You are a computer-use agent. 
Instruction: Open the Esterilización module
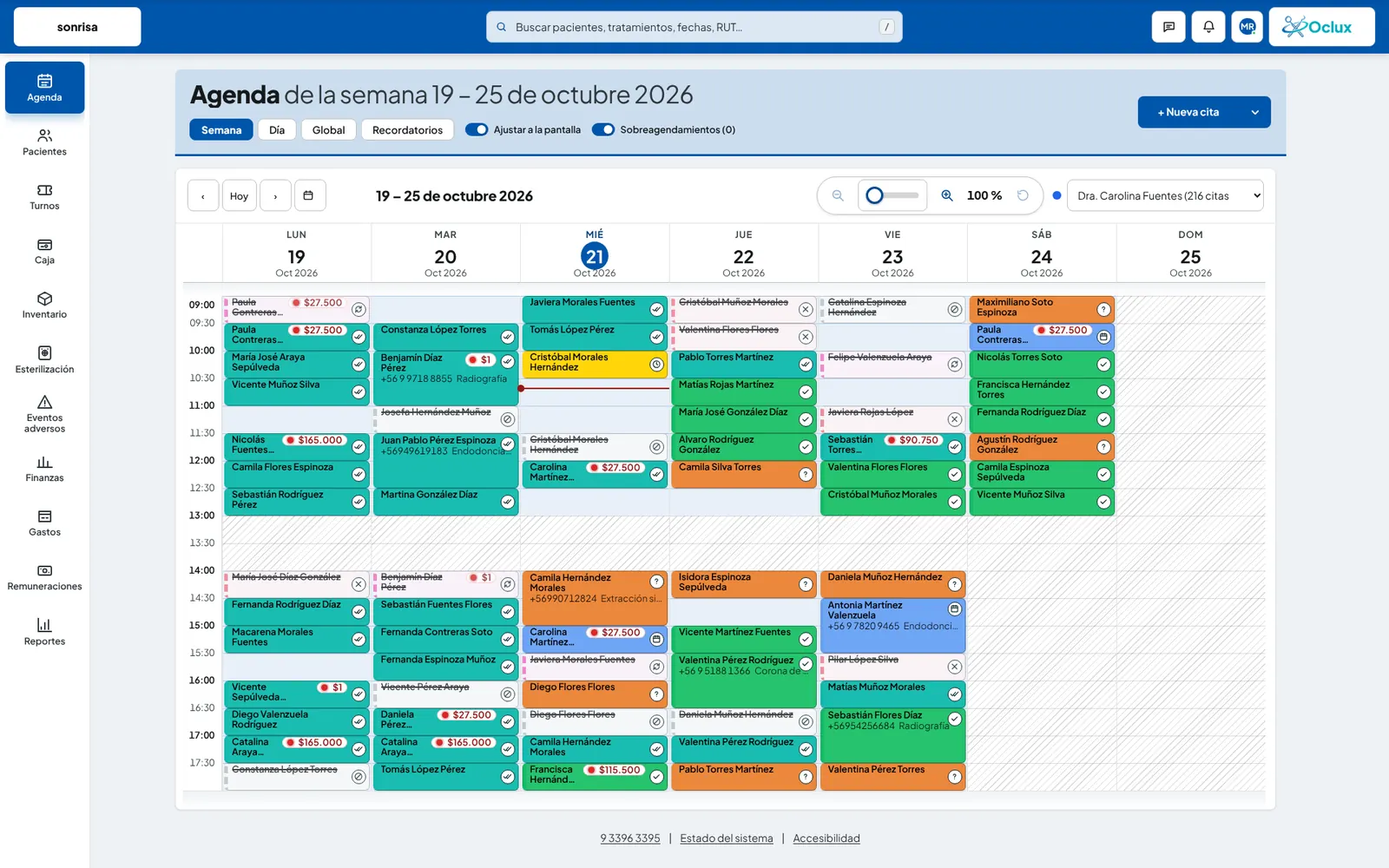coord(44,360)
